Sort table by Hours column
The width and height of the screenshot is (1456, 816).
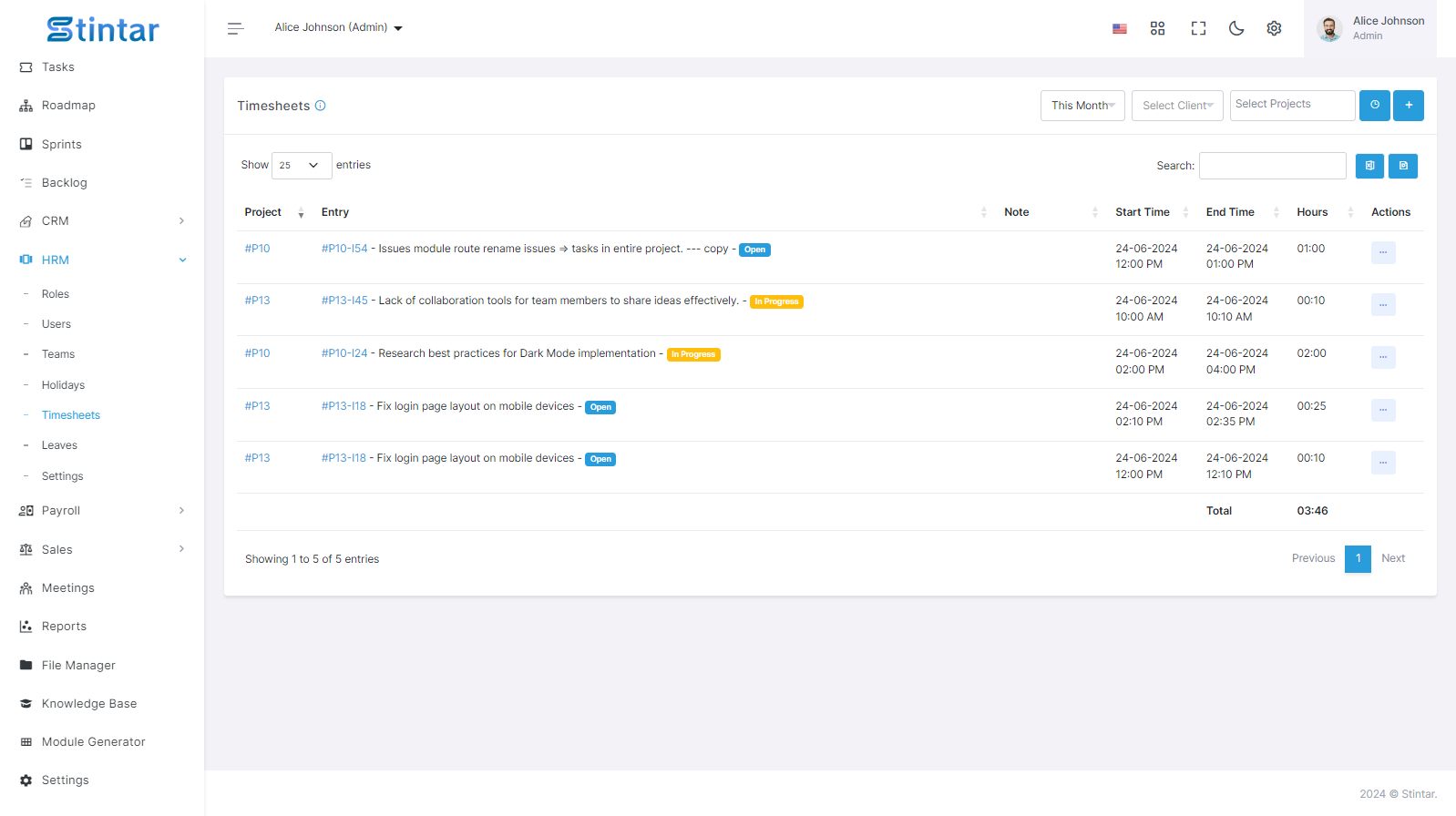coord(1326,212)
